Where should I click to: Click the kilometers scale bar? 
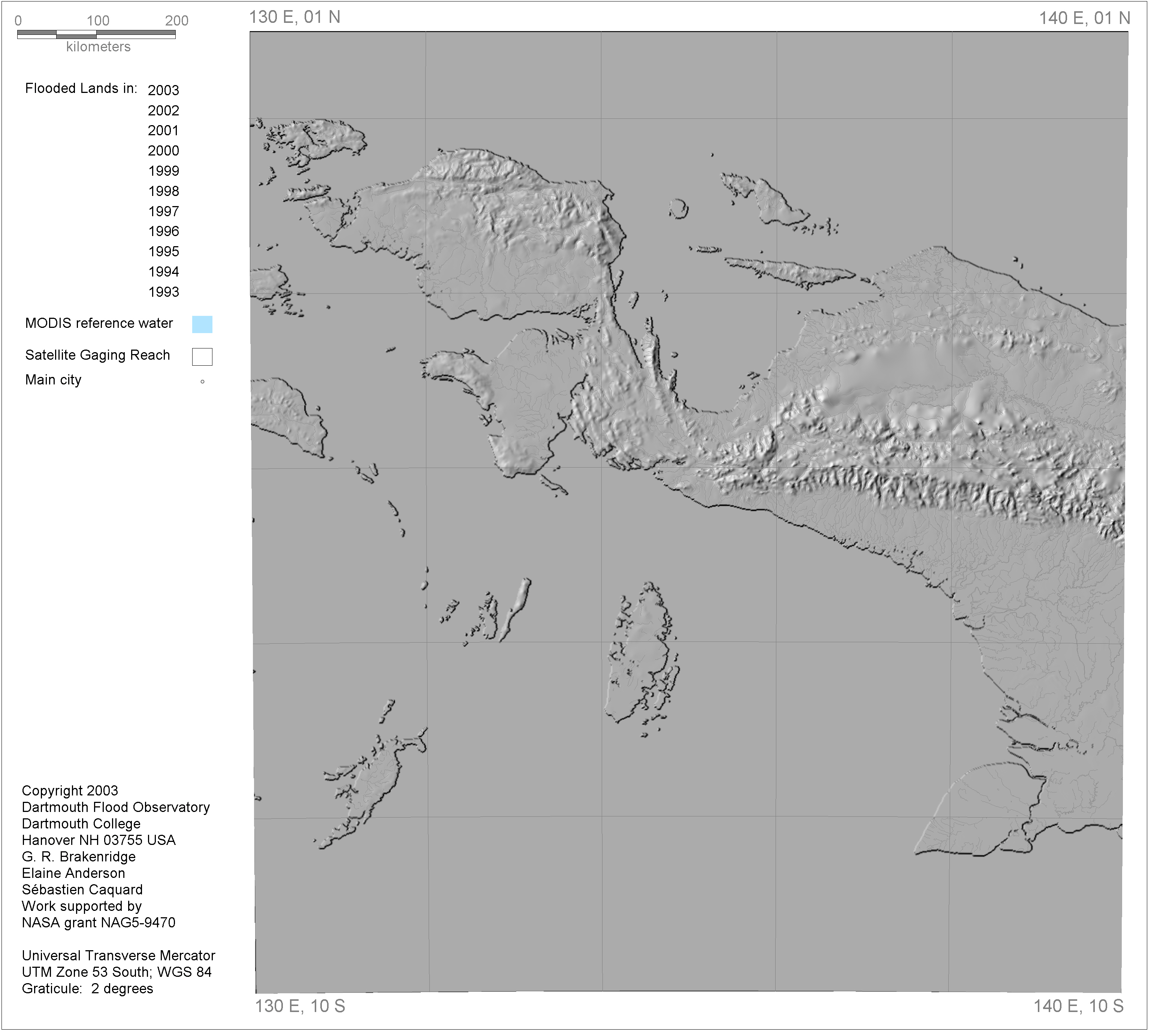point(96,35)
